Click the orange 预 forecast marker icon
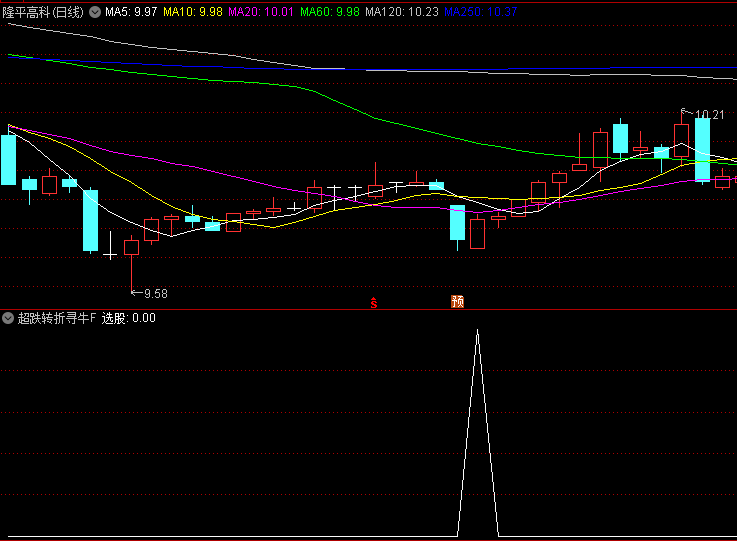The width and height of the screenshot is (737, 541). tap(457, 301)
